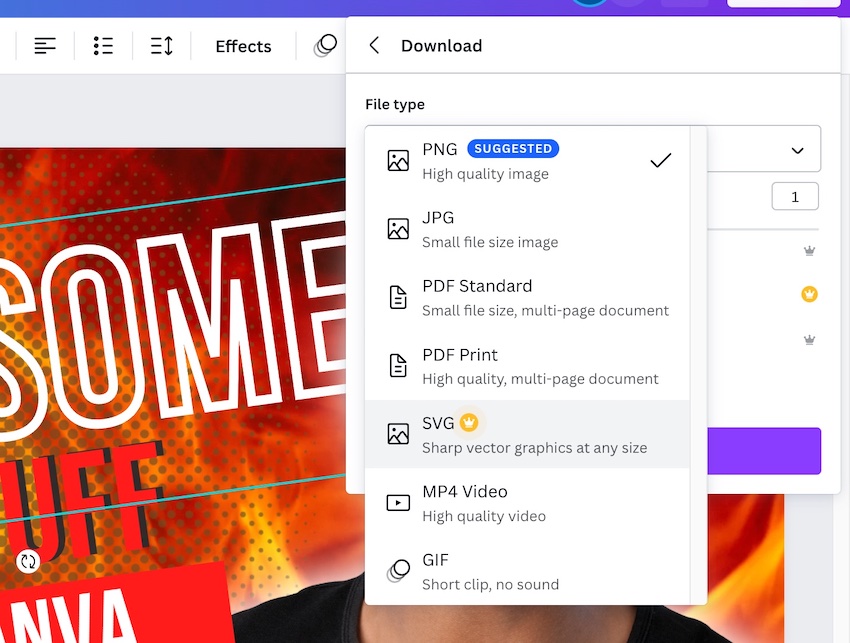Click the purple Download button

pyautogui.click(x=764, y=451)
